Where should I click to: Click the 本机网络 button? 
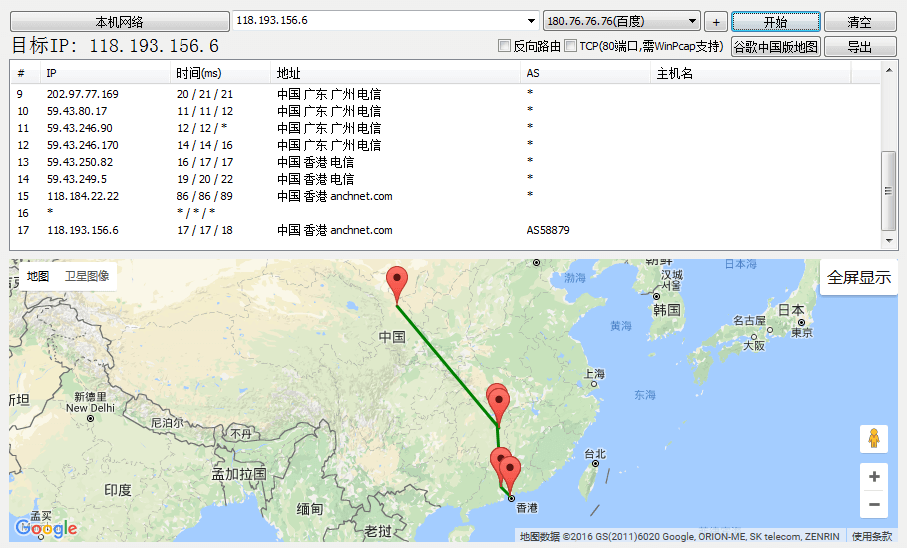coord(120,22)
